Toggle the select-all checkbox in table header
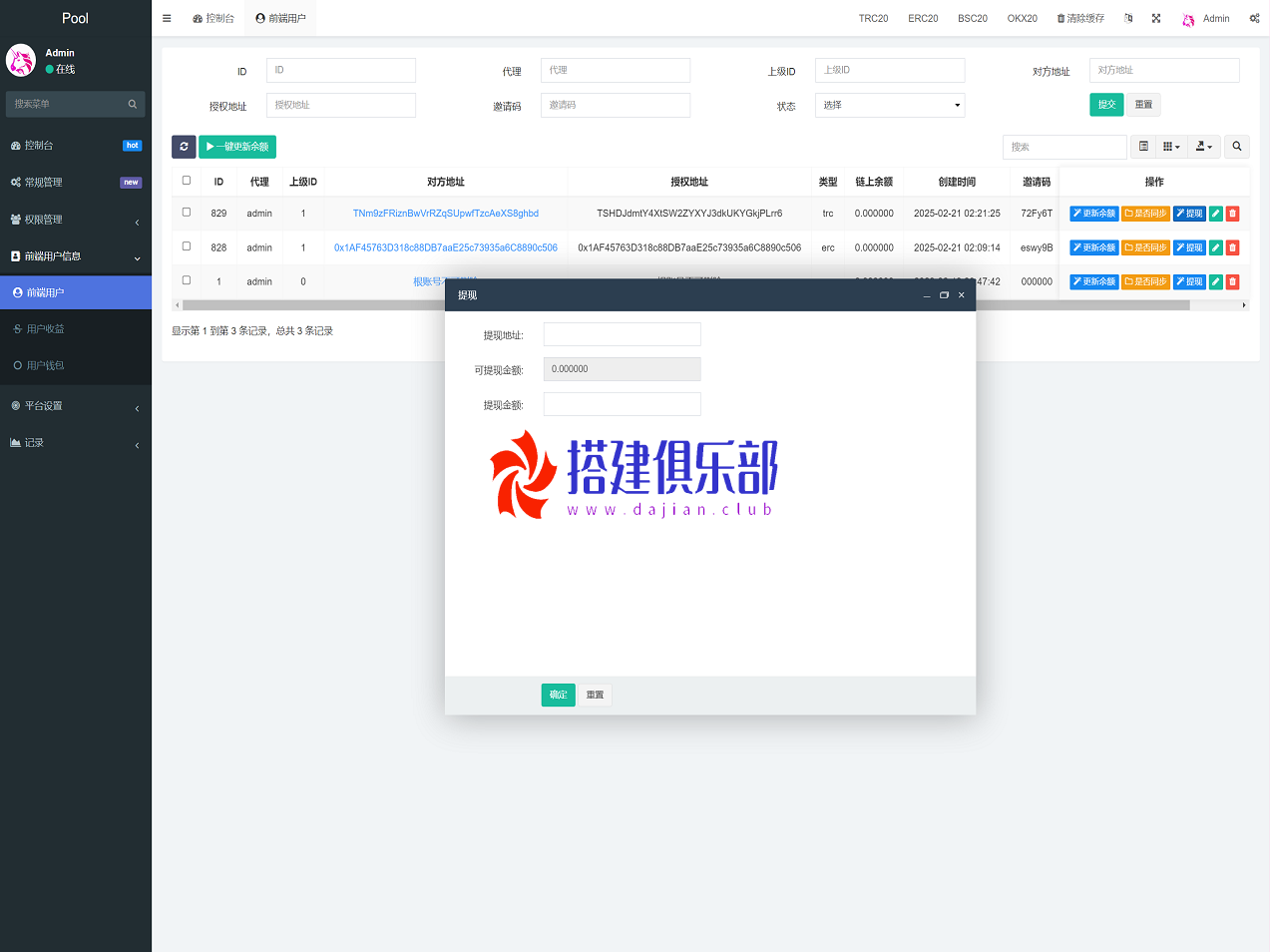The height and width of the screenshot is (952, 1270). 187,181
